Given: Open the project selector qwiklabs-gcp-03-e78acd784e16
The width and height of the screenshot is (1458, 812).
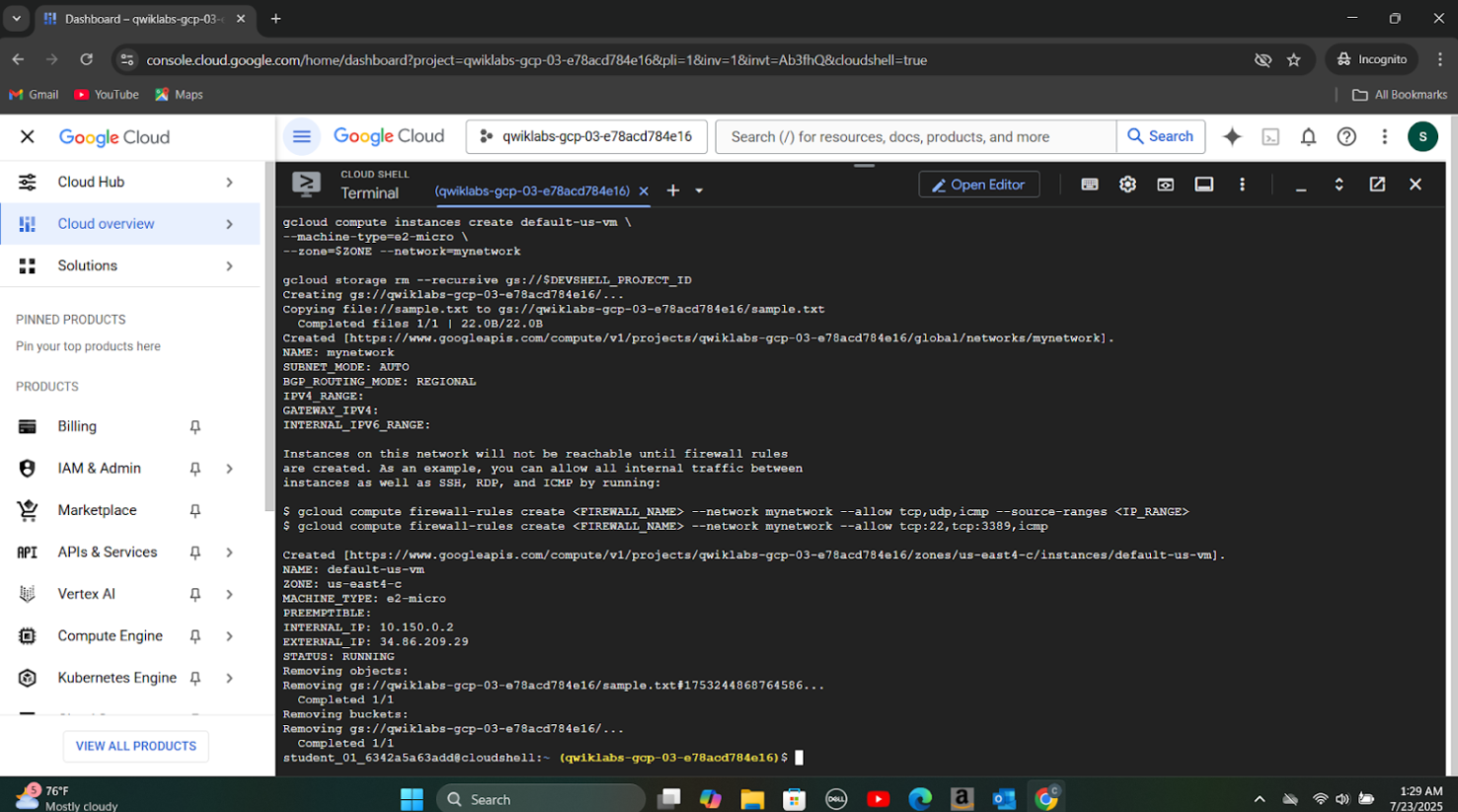Looking at the screenshot, I should pyautogui.click(x=586, y=136).
